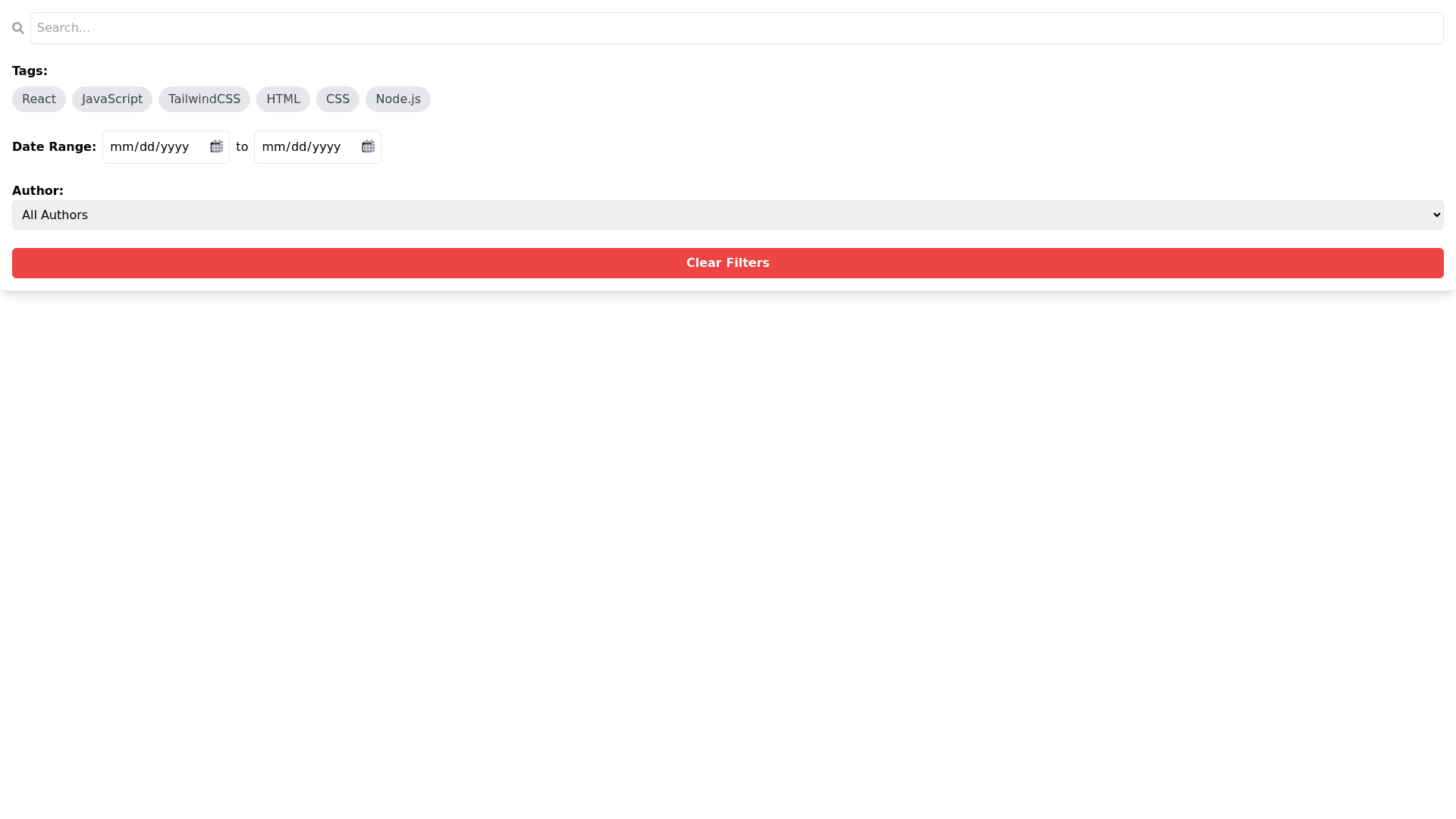
Task: Select the Node.js tag chip
Action: click(x=397, y=99)
